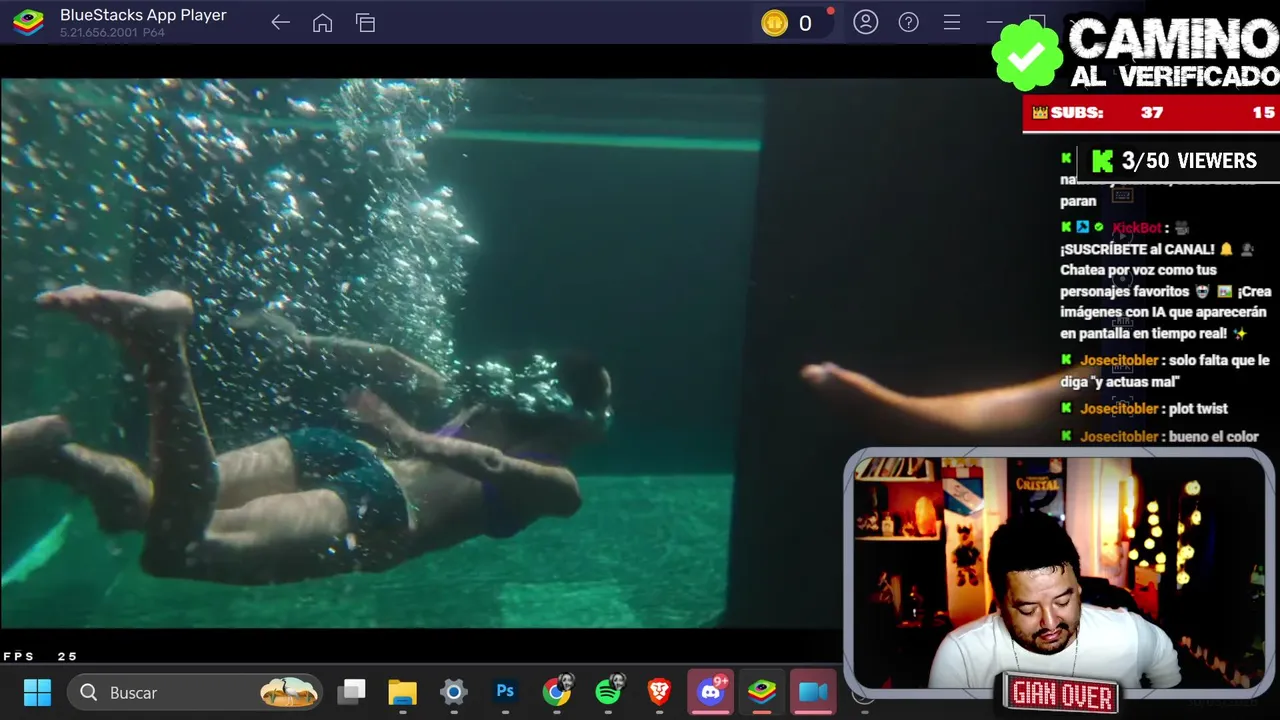Click the underwater video playing in BlueStacks
Image resolution: width=1280 pixels, height=720 pixels.
(x=420, y=353)
